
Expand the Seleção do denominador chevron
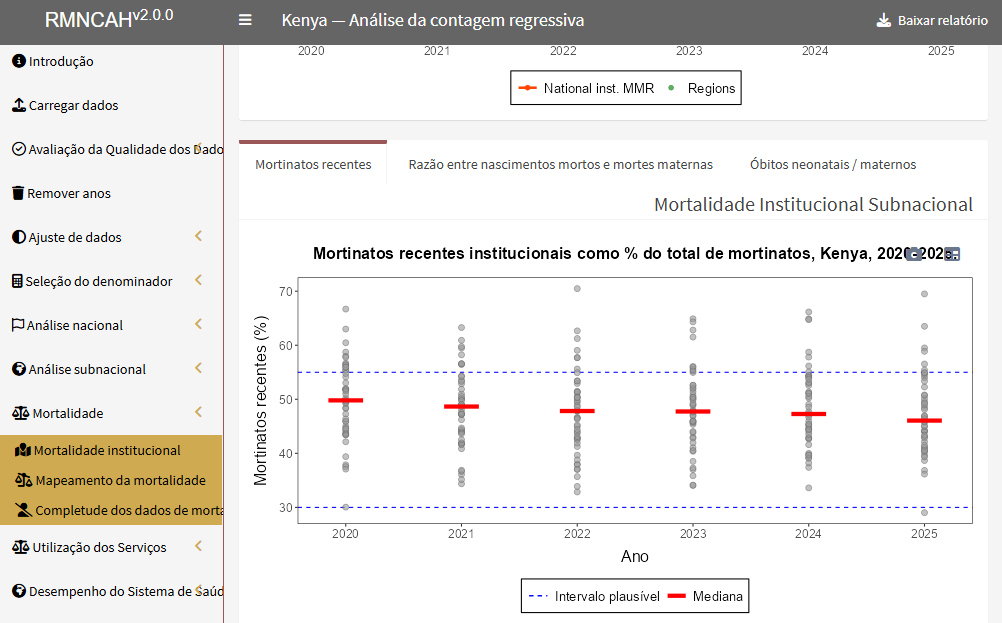[x=199, y=280]
